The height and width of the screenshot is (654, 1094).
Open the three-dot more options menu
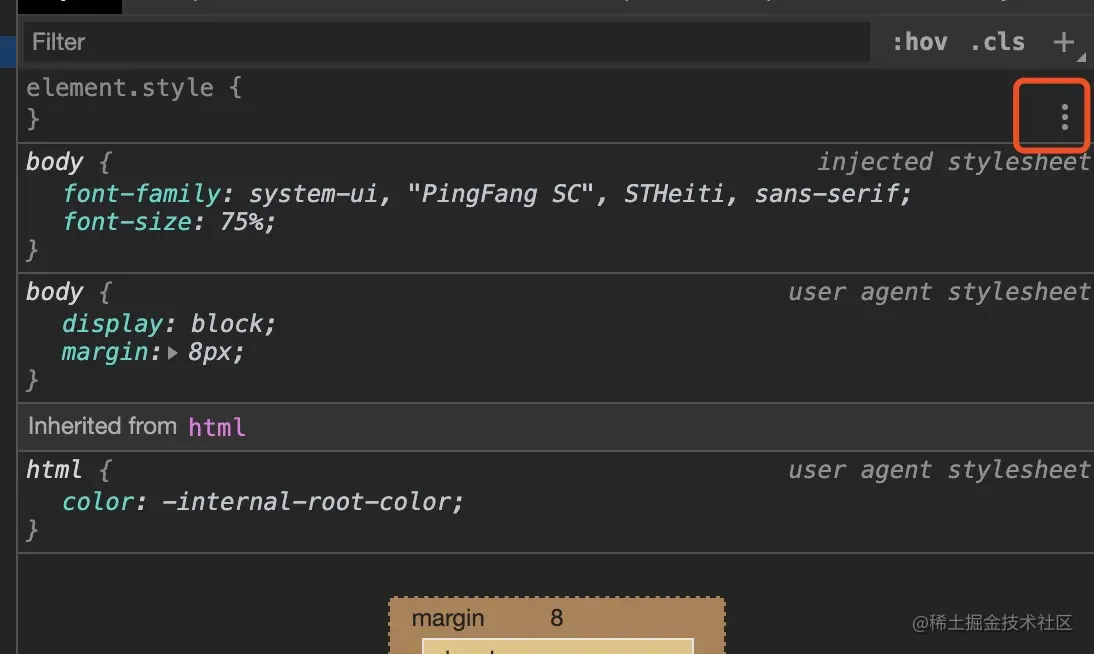[1064, 117]
